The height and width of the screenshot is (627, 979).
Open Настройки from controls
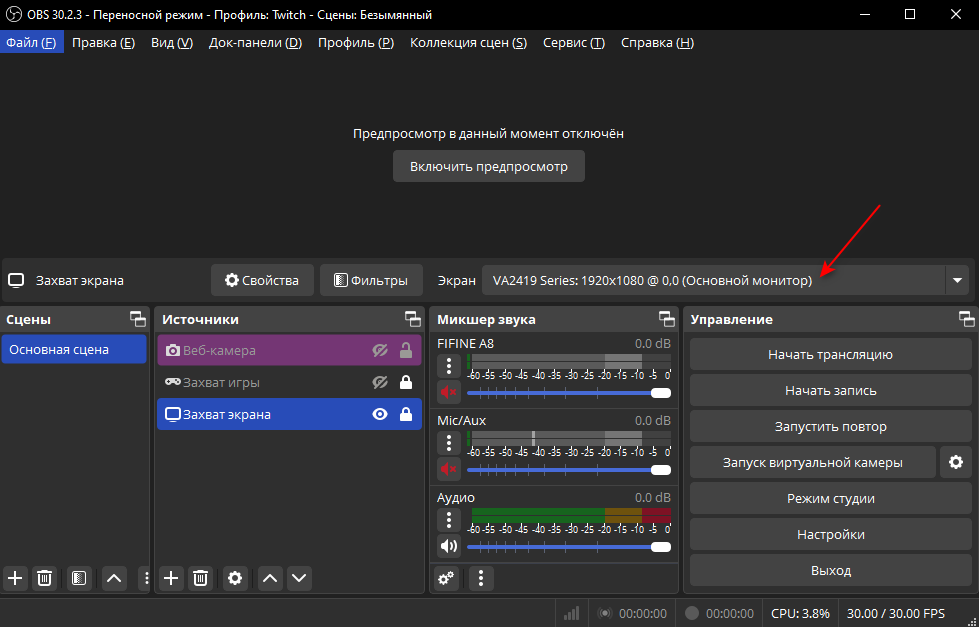830,535
